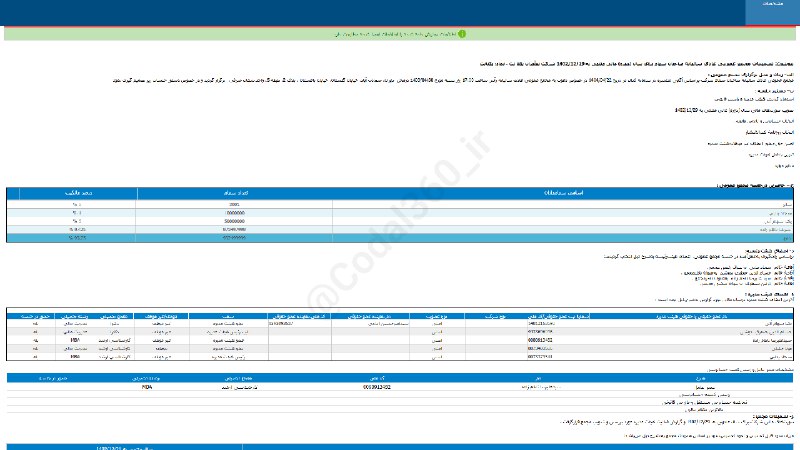Viewport: 800px width, 450px height.
Task: Click the green notice banner message text
Action: [395, 34]
